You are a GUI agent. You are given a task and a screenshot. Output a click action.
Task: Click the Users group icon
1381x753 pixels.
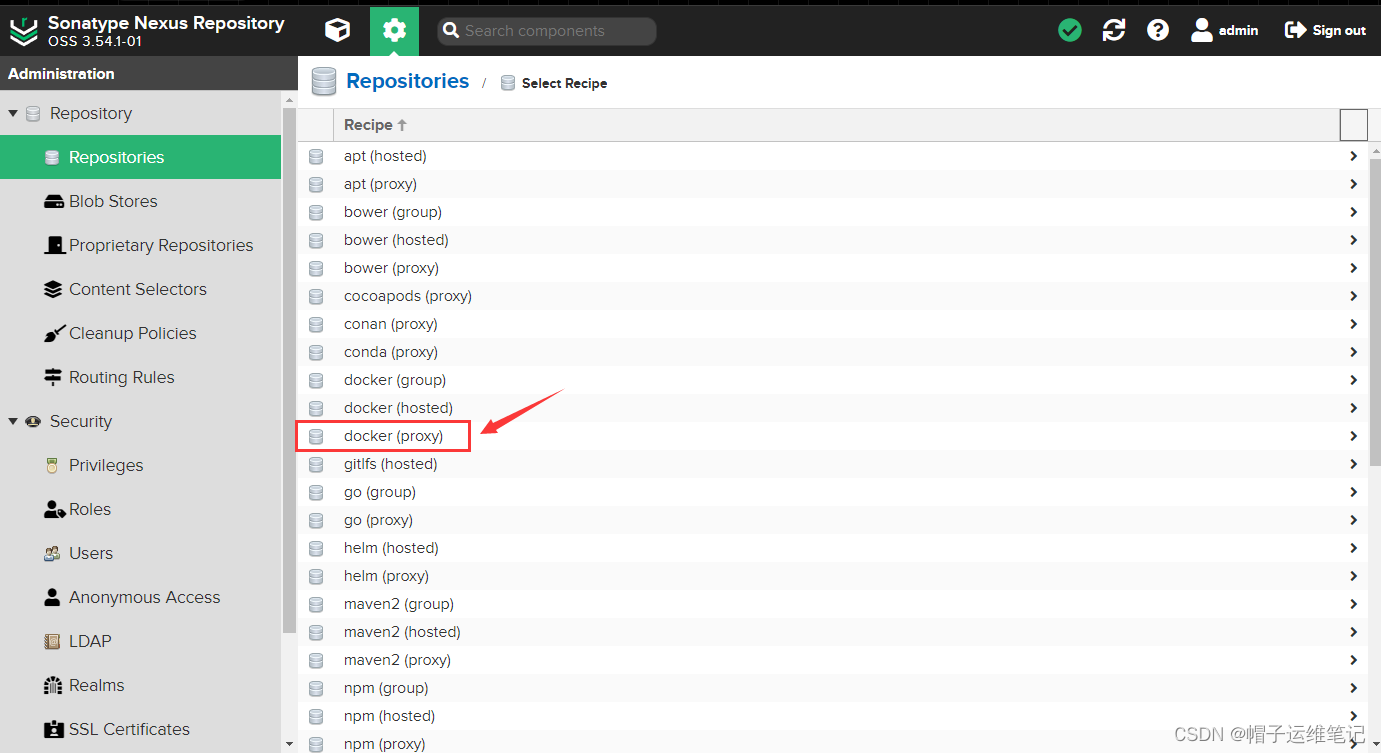pos(53,553)
